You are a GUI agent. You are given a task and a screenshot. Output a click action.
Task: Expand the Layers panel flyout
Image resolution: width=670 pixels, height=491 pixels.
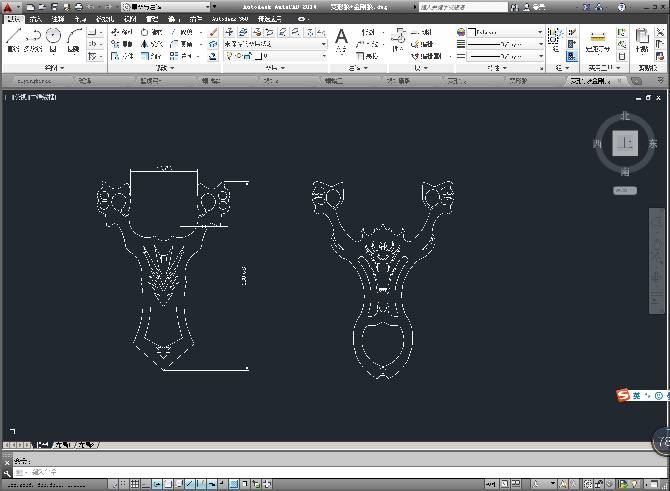[x=275, y=68]
